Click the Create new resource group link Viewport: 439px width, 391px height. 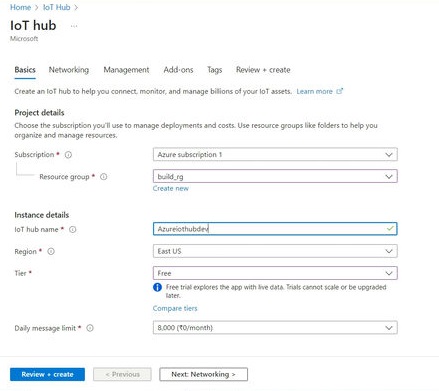tap(171, 188)
